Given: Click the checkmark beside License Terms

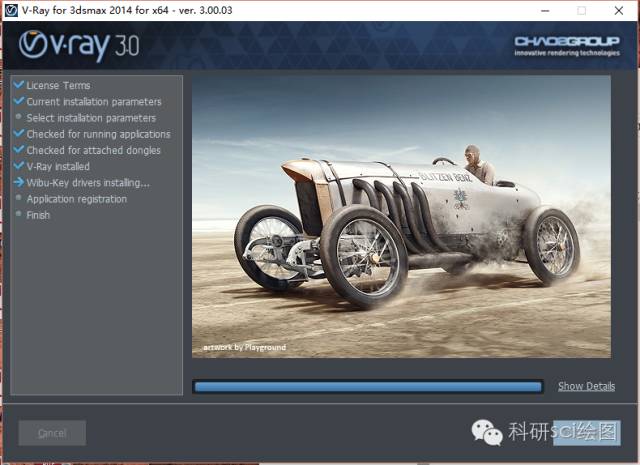Looking at the screenshot, I should click(19, 85).
